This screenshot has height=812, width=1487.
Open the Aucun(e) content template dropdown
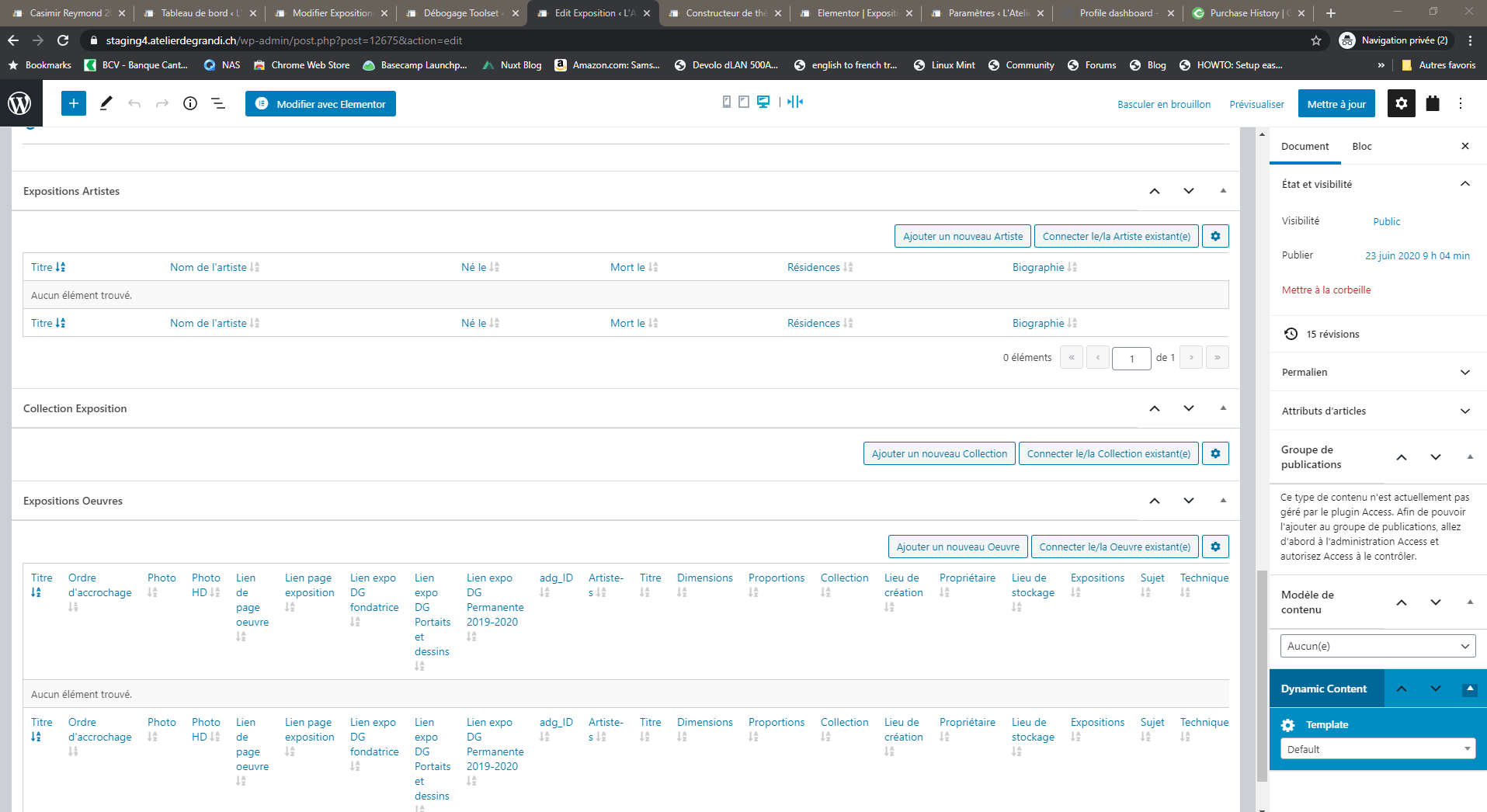pos(1378,646)
